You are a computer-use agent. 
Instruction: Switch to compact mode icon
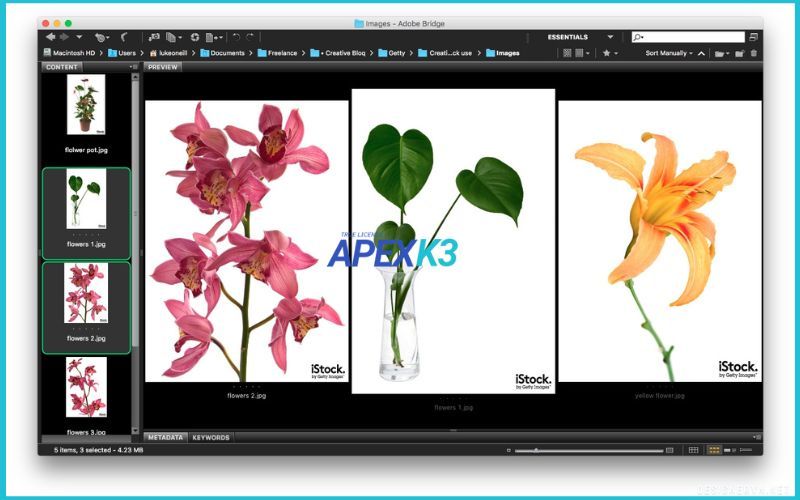pyautogui.click(x=754, y=37)
